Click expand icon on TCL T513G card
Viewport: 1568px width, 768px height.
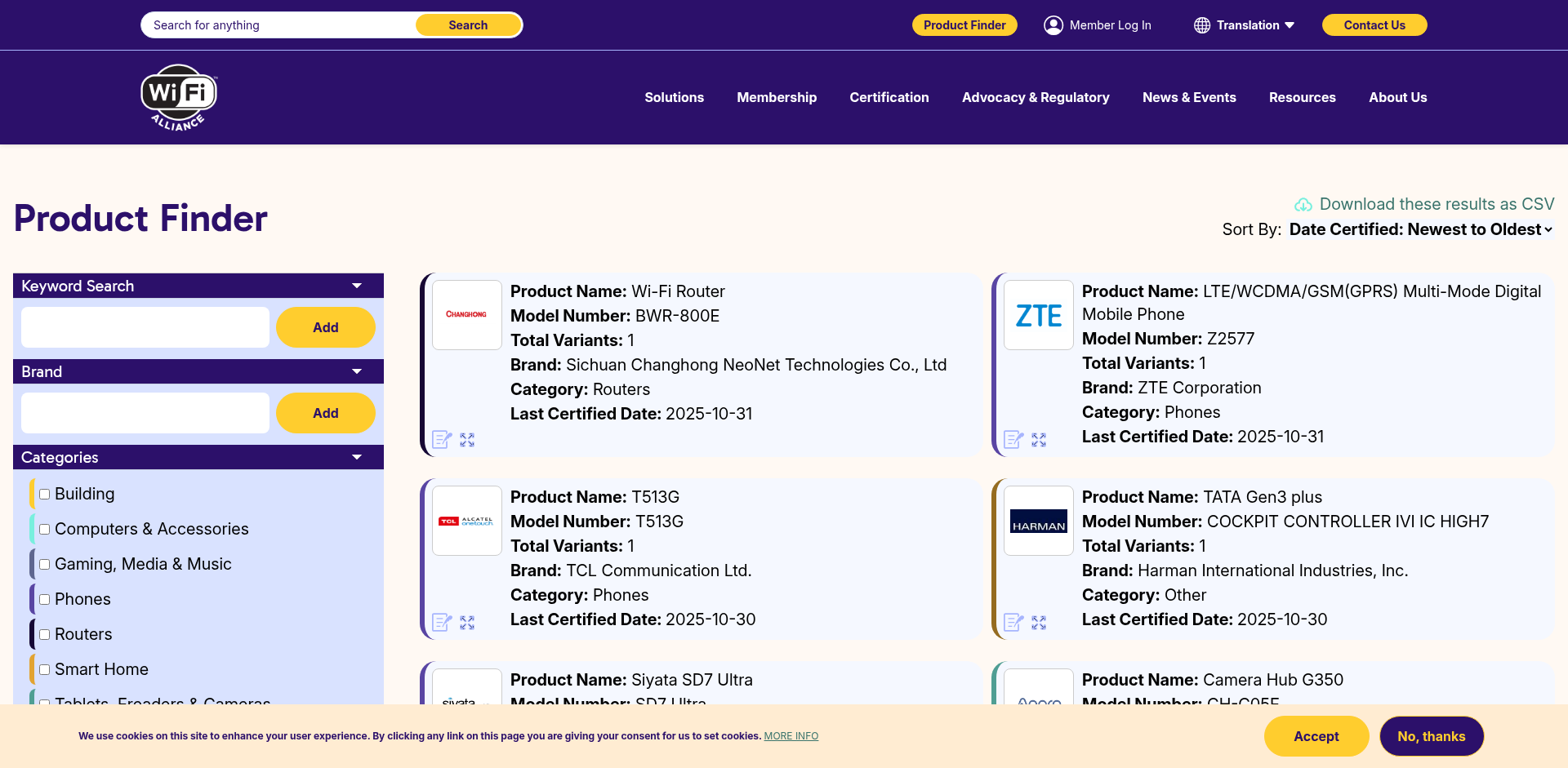(467, 623)
